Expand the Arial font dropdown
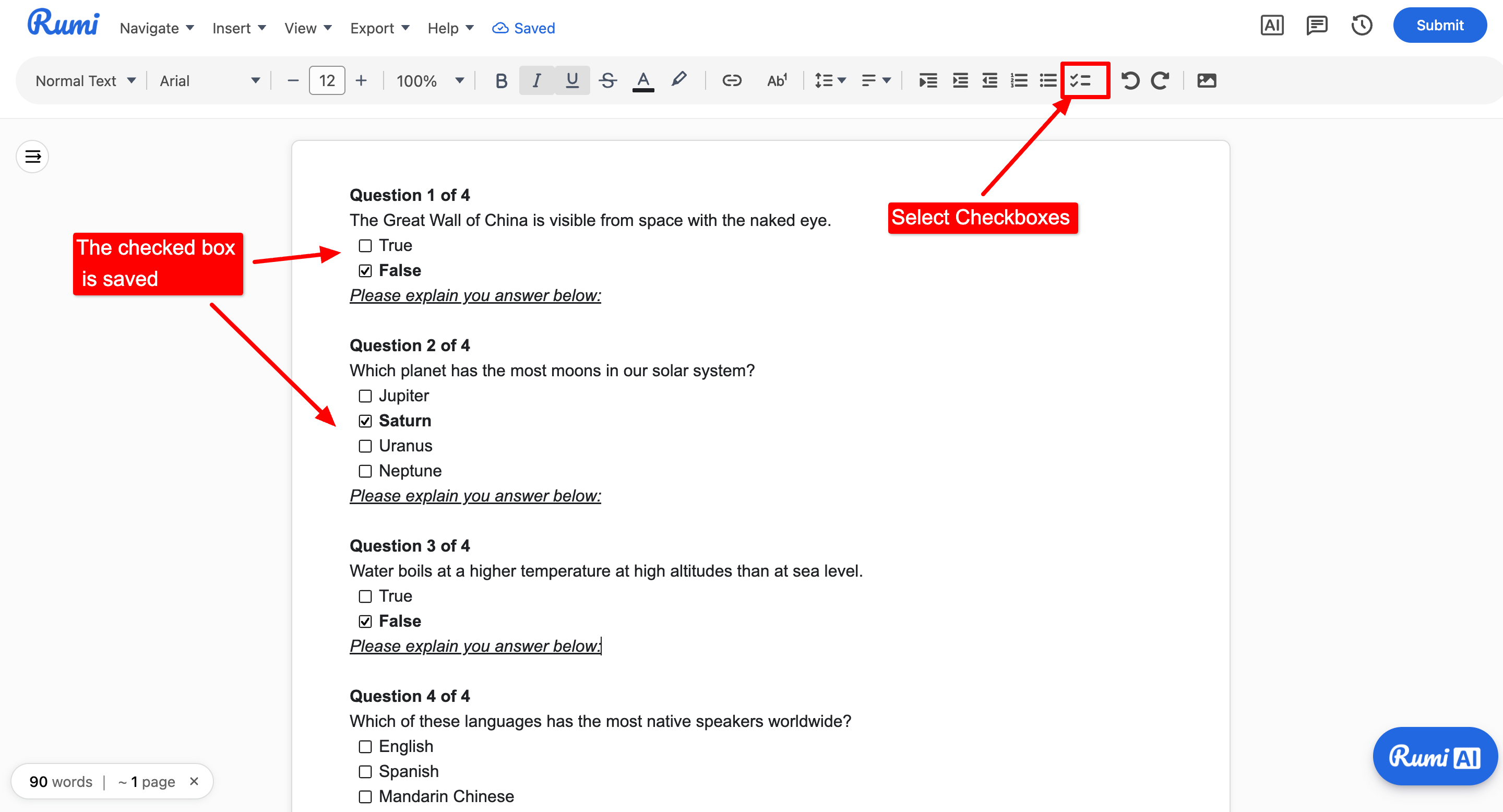Screen dimensions: 1503x812 pos(209,80)
